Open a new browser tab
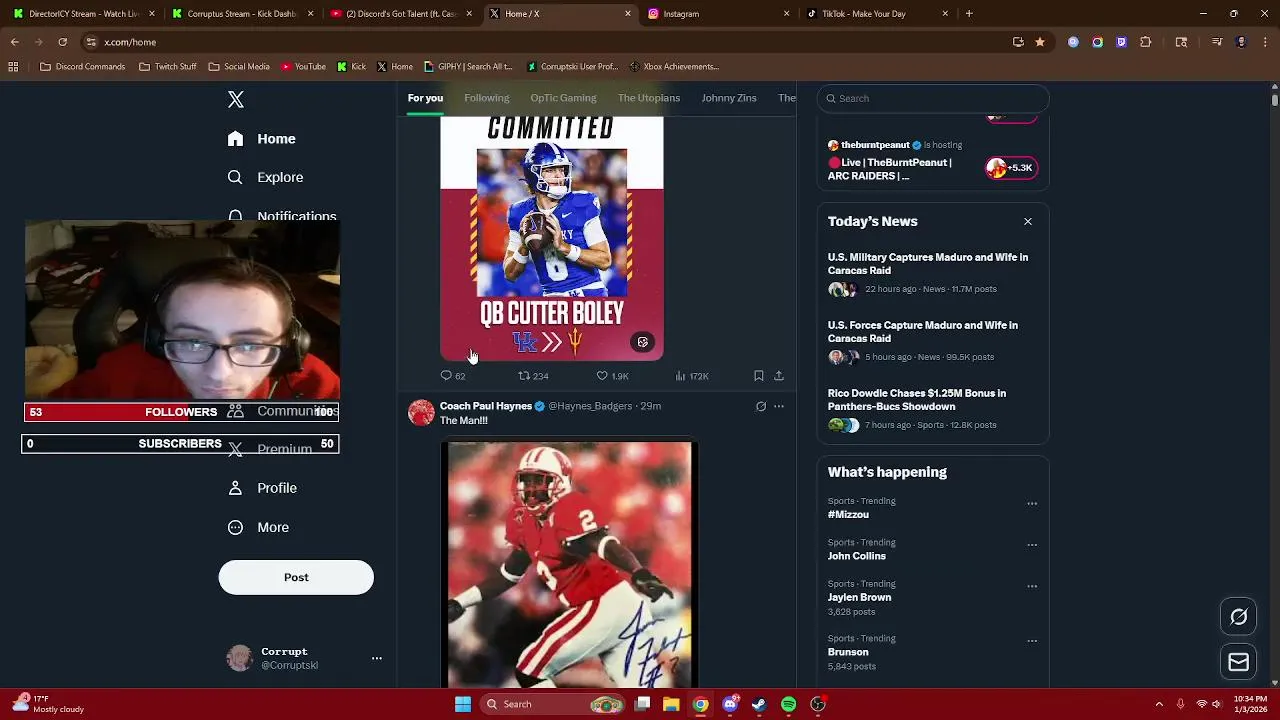This screenshot has height=720, width=1280. pyautogui.click(x=969, y=14)
